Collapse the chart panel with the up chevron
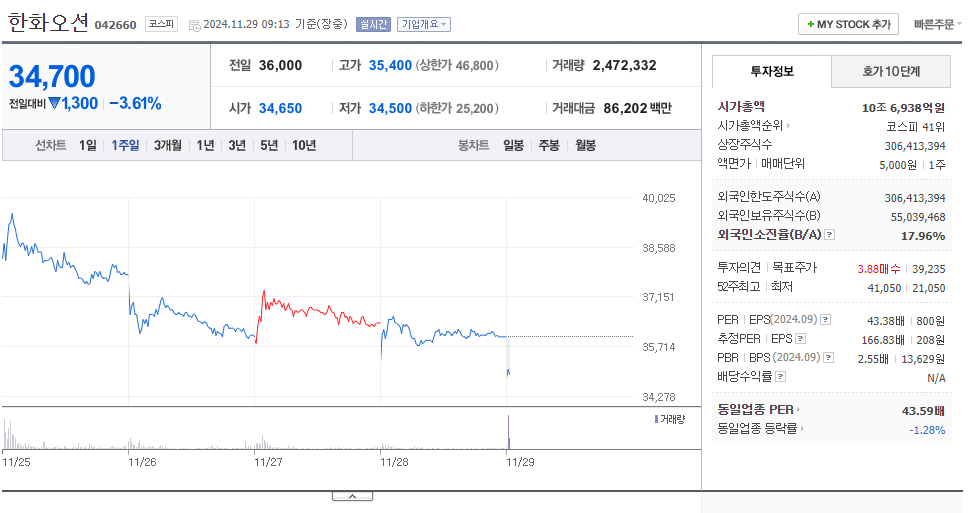 (352, 496)
